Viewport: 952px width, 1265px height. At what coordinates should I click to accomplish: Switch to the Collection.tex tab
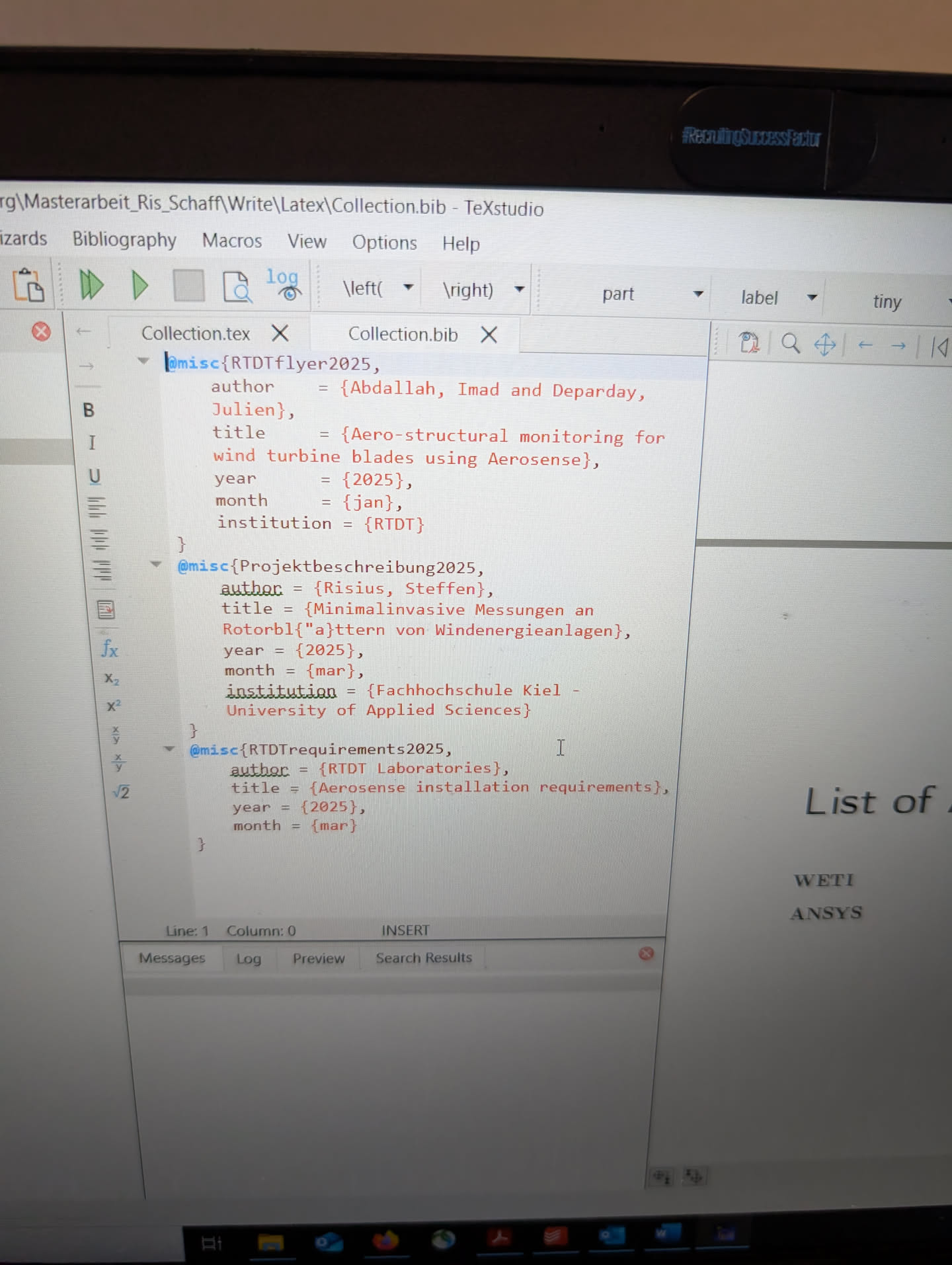[196, 333]
